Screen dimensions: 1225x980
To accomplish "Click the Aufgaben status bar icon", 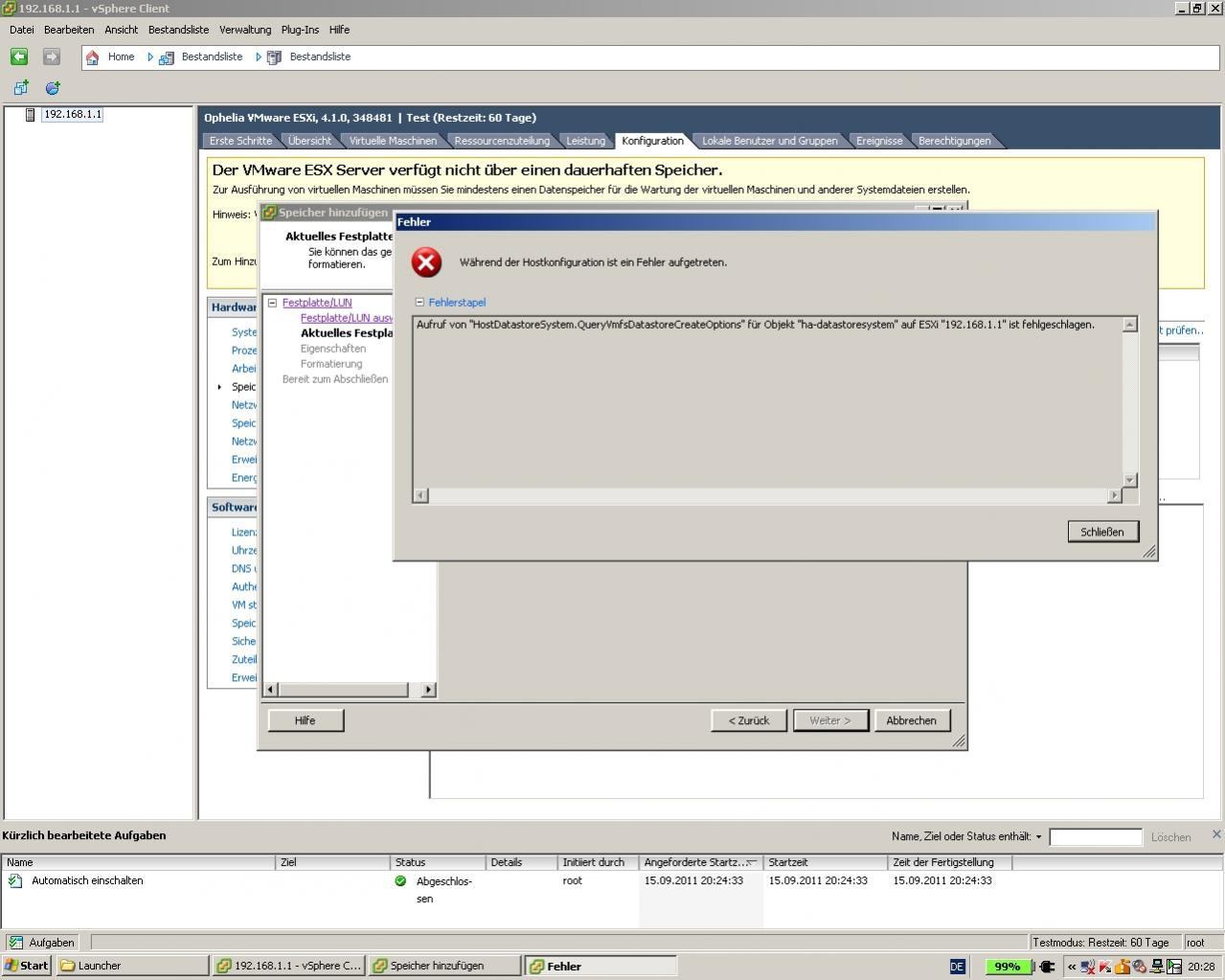I will click(x=15, y=943).
